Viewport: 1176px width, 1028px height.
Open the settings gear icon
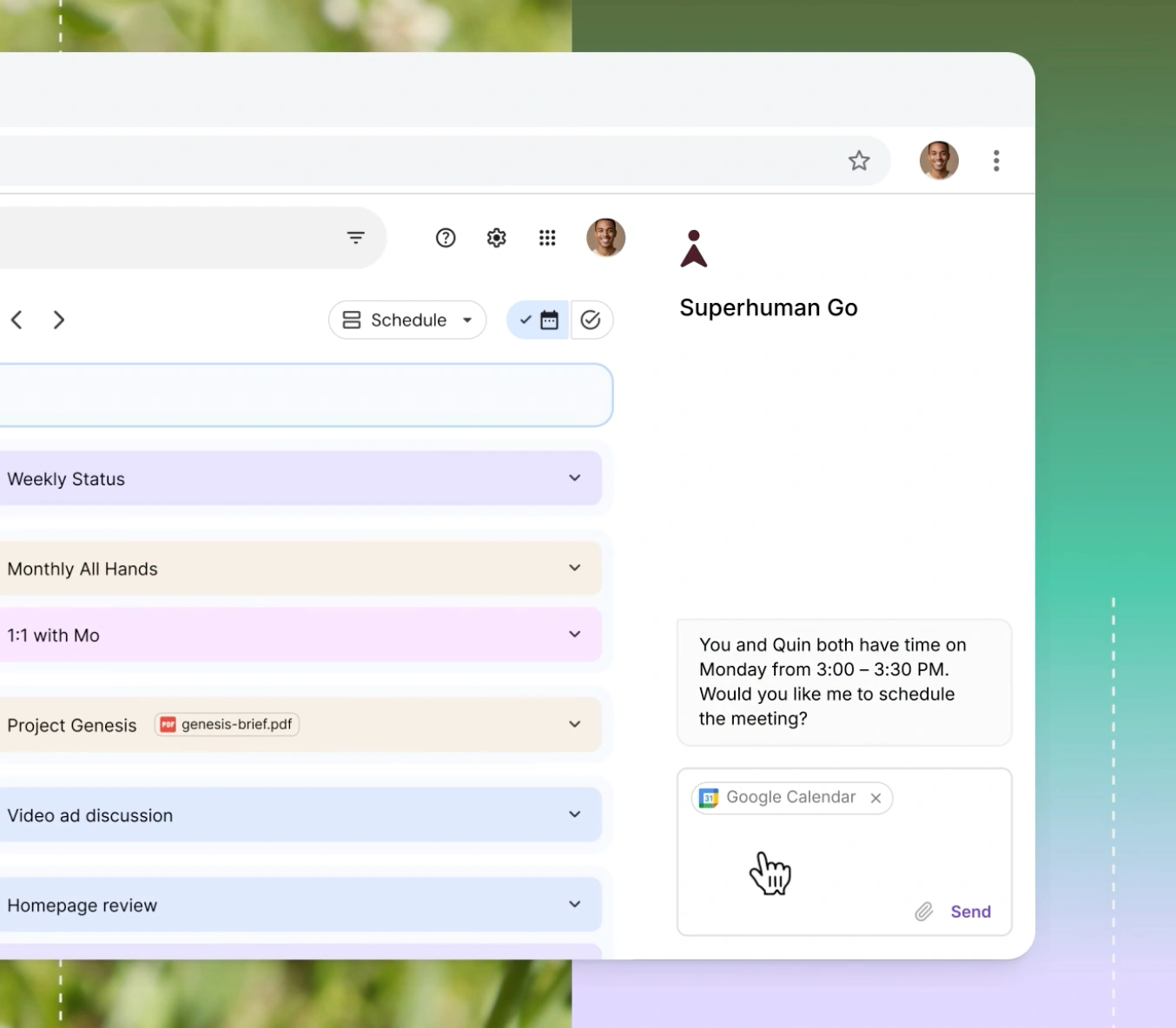click(x=496, y=237)
